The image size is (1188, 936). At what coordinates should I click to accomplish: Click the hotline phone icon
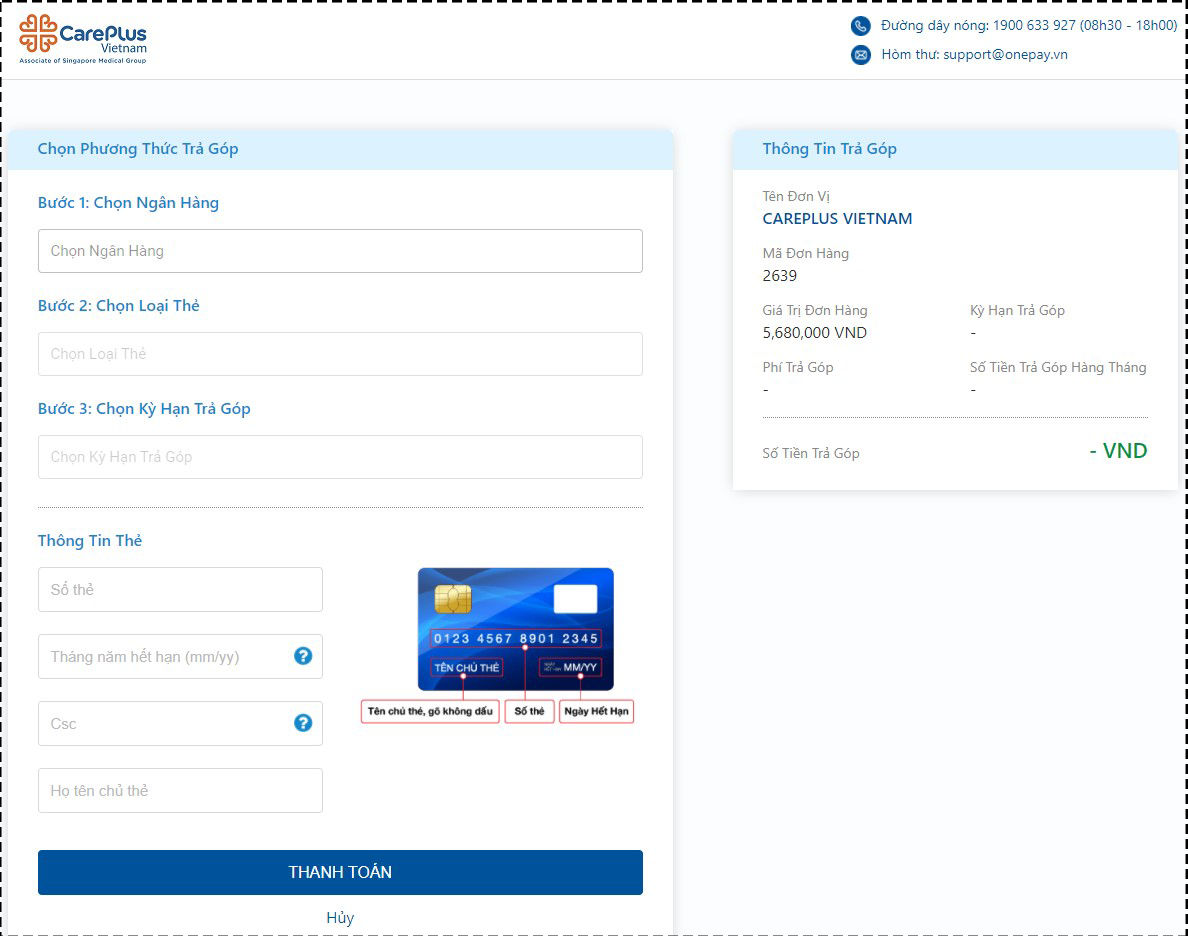tap(861, 26)
